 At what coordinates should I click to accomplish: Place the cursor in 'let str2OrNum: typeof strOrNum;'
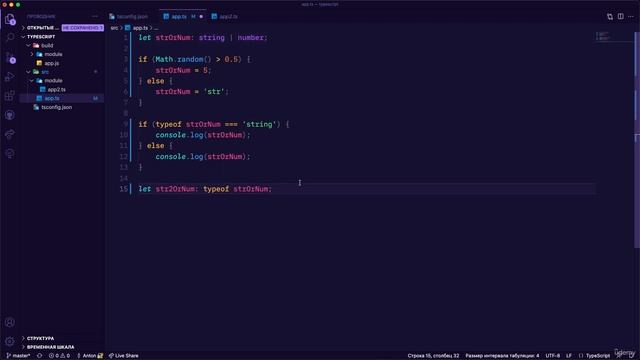205,189
